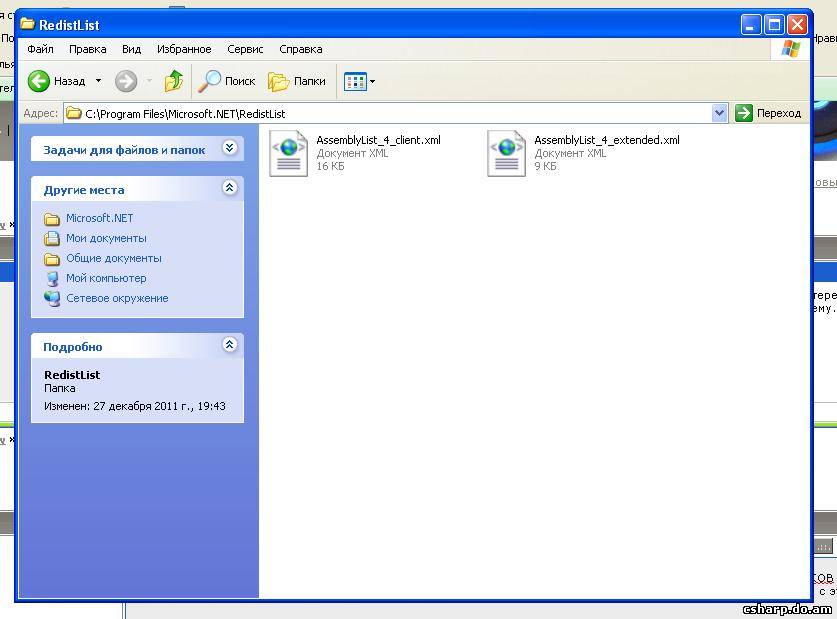Image resolution: width=837 pixels, height=619 pixels.
Task: Collapse the Подробно details panel
Action: tap(230, 345)
